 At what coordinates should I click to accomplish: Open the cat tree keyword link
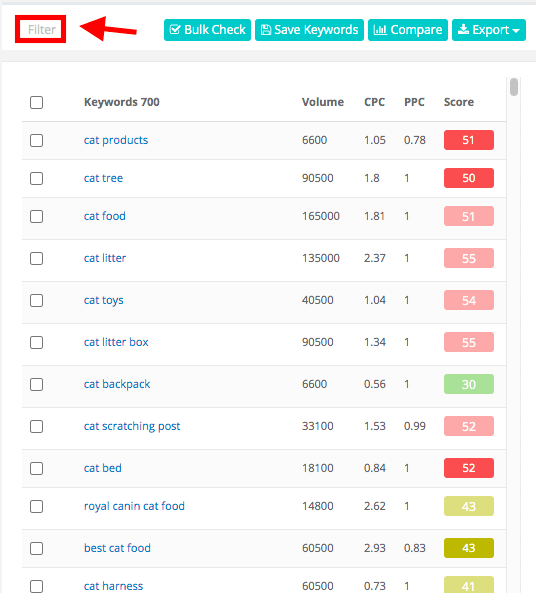[x=103, y=178]
